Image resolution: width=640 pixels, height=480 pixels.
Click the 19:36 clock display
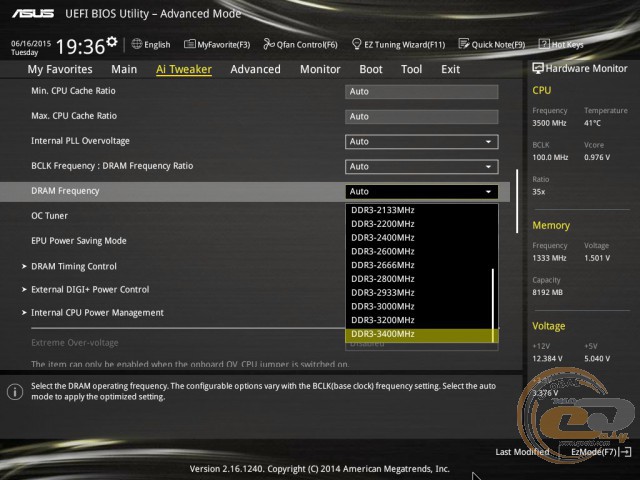[x=80, y=46]
